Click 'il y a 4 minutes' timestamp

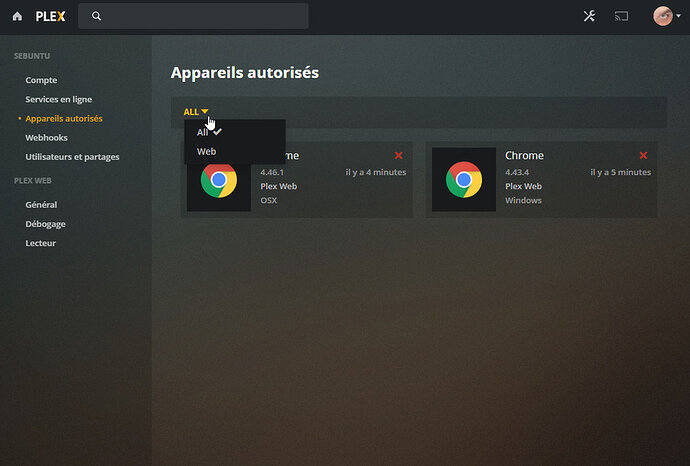pos(376,172)
